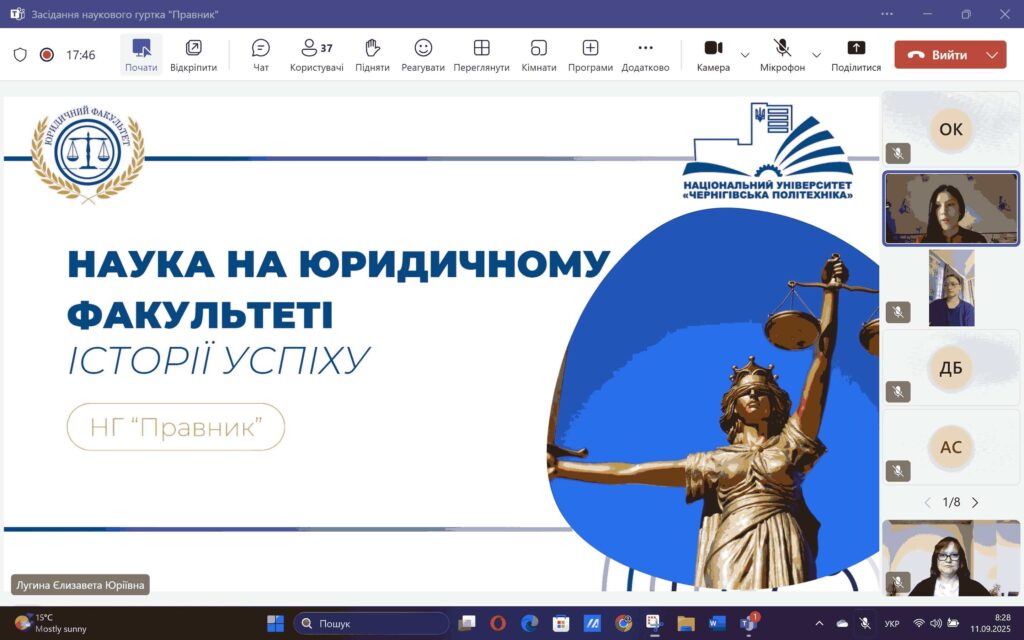The image size is (1024, 640).
Task: Open the Windows Start menu
Action: pyautogui.click(x=276, y=624)
